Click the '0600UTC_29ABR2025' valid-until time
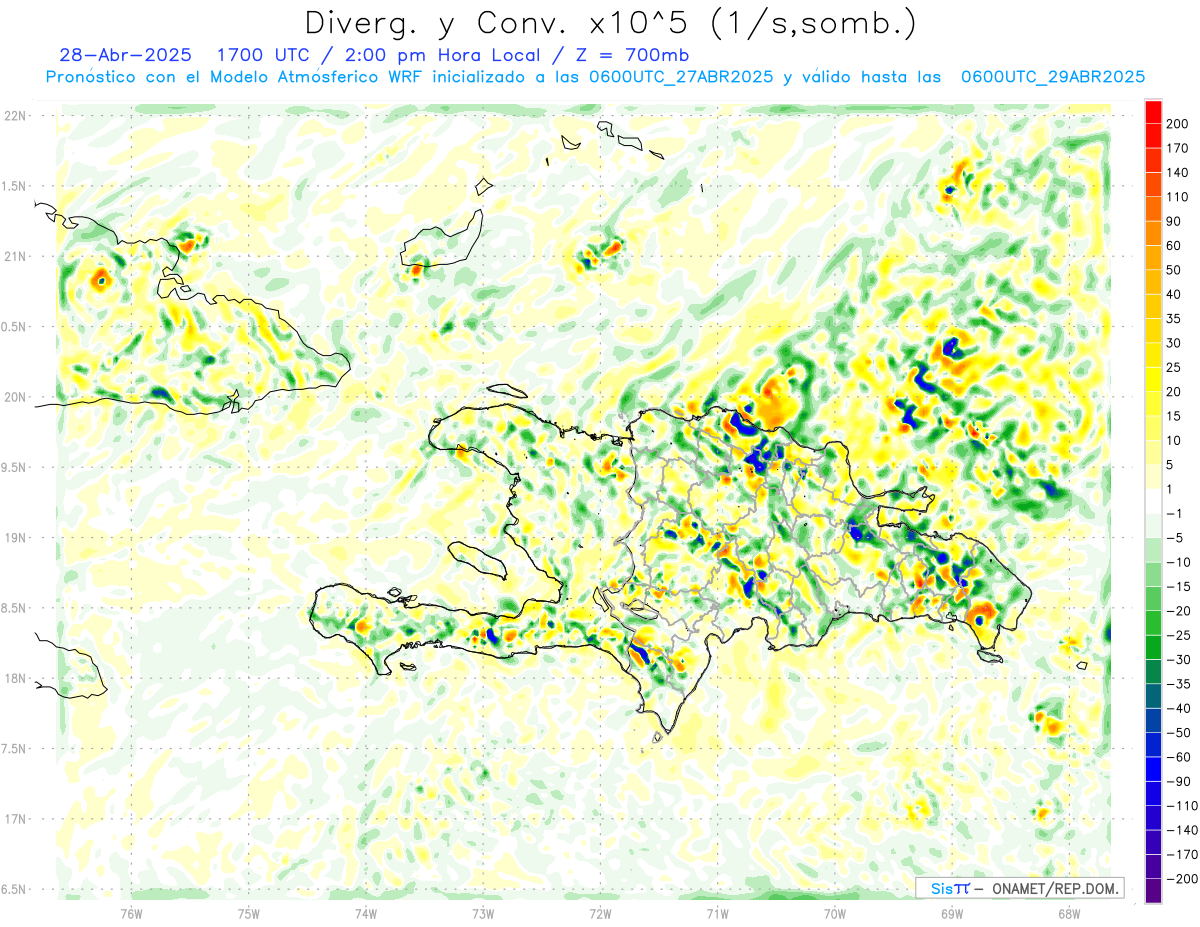Screen dimensions: 1200x927 point(1052,77)
